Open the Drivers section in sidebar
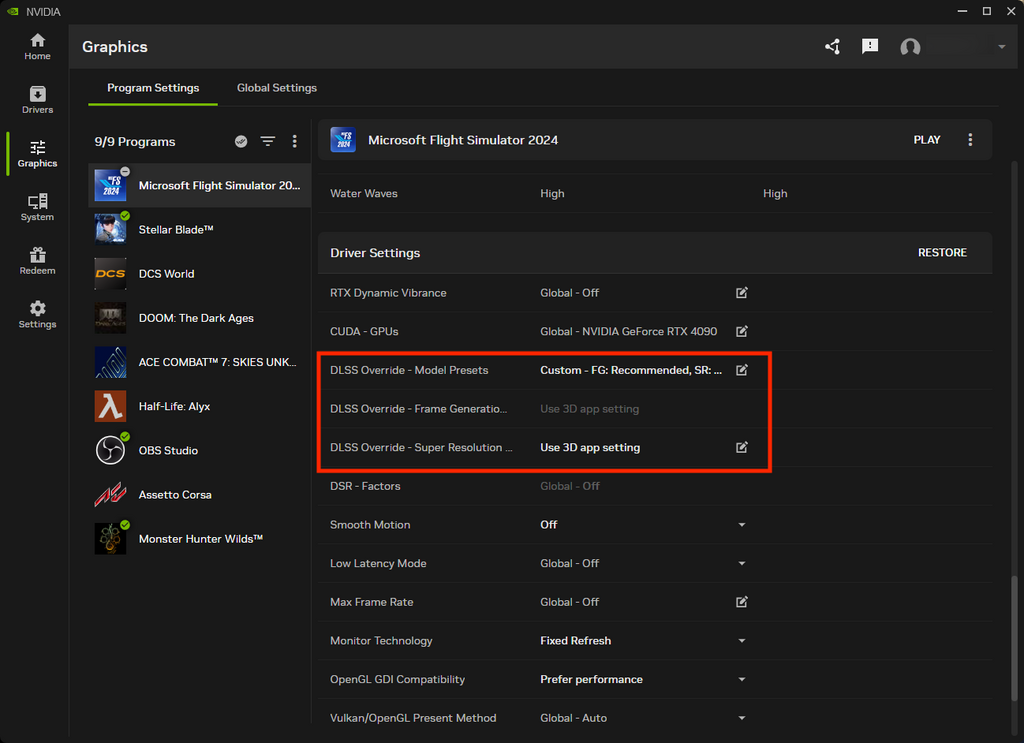 pyautogui.click(x=37, y=100)
